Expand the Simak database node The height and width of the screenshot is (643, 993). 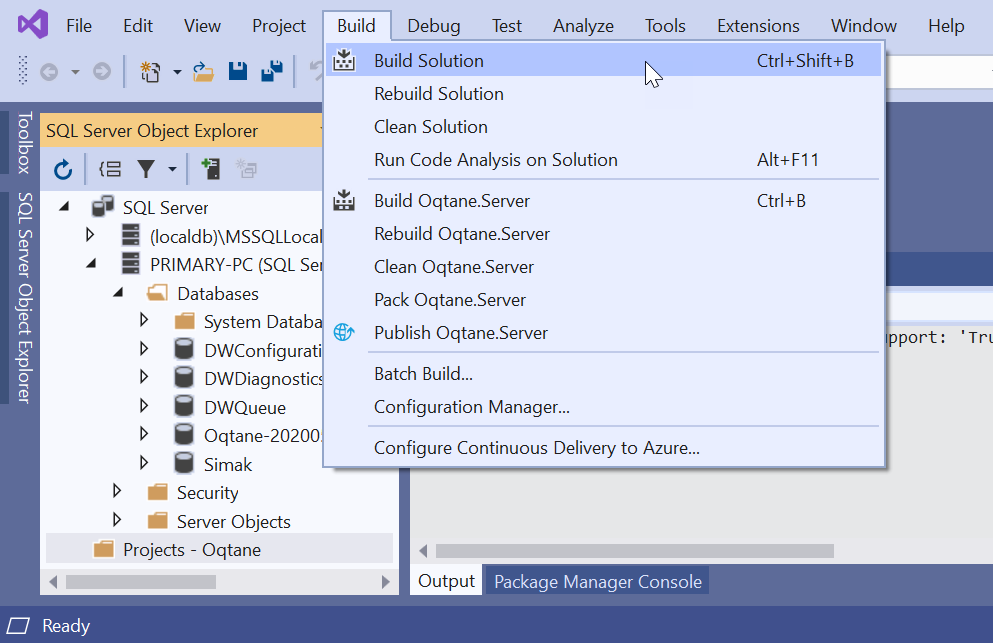coord(144,462)
